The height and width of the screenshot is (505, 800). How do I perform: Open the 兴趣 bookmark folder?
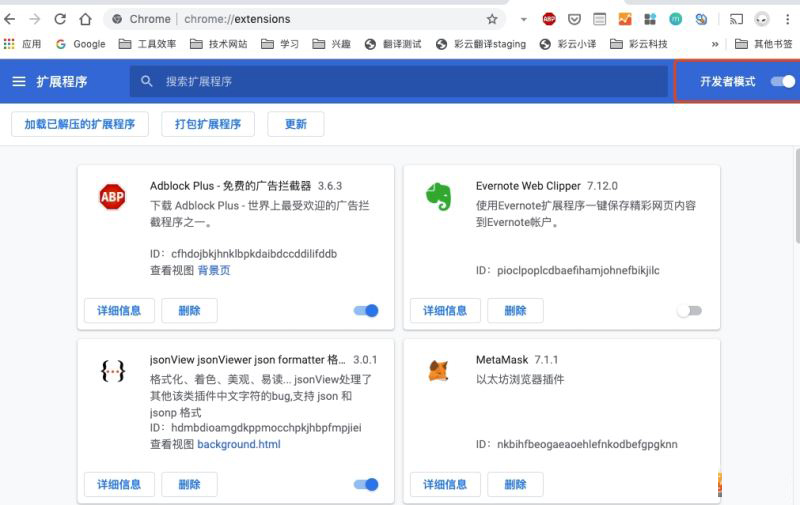pos(331,44)
